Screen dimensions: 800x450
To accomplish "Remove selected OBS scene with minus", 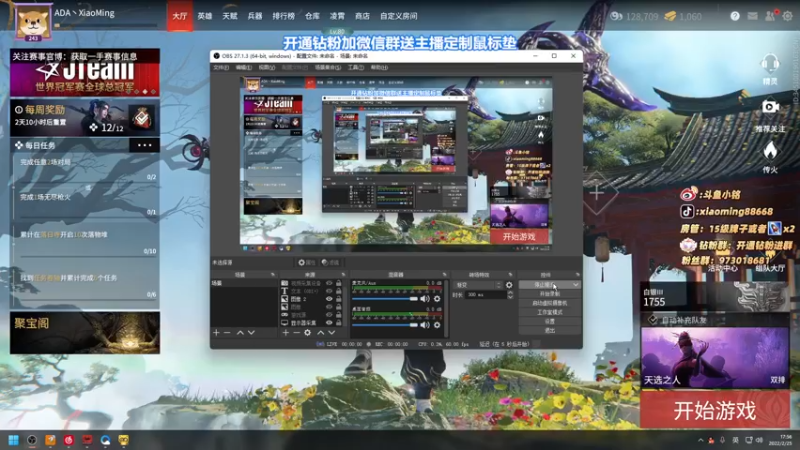I will tap(228, 333).
